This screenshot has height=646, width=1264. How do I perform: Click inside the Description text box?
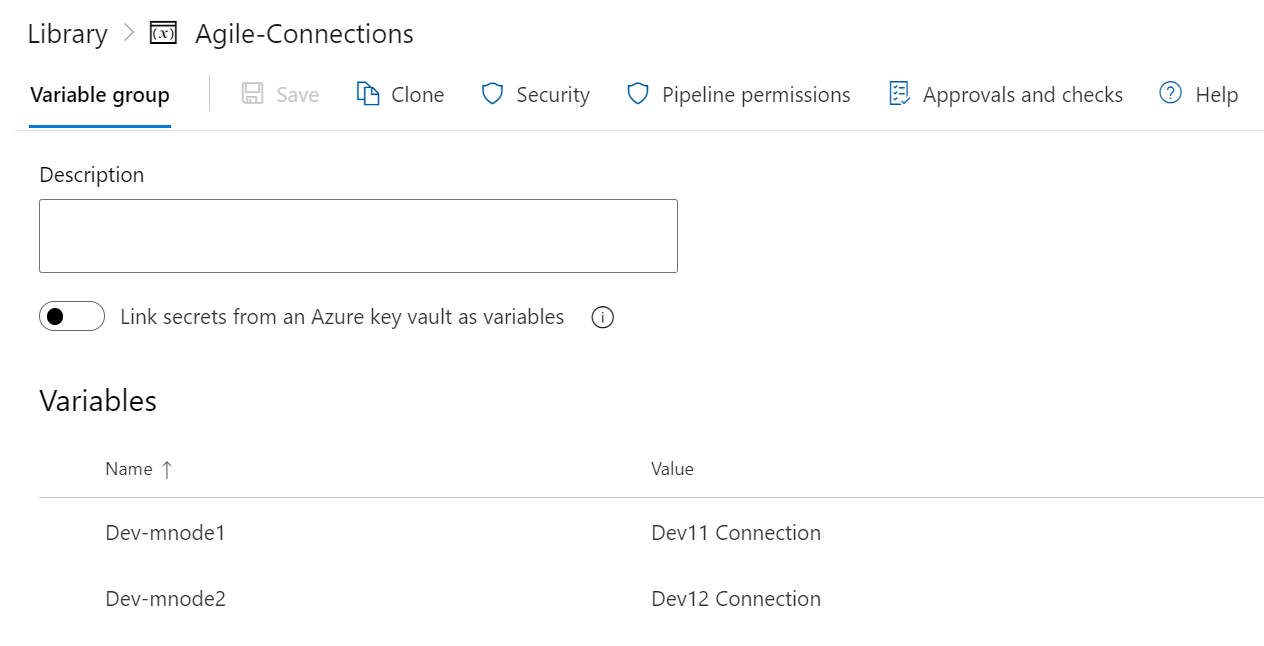pyautogui.click(x=358, y=236)
